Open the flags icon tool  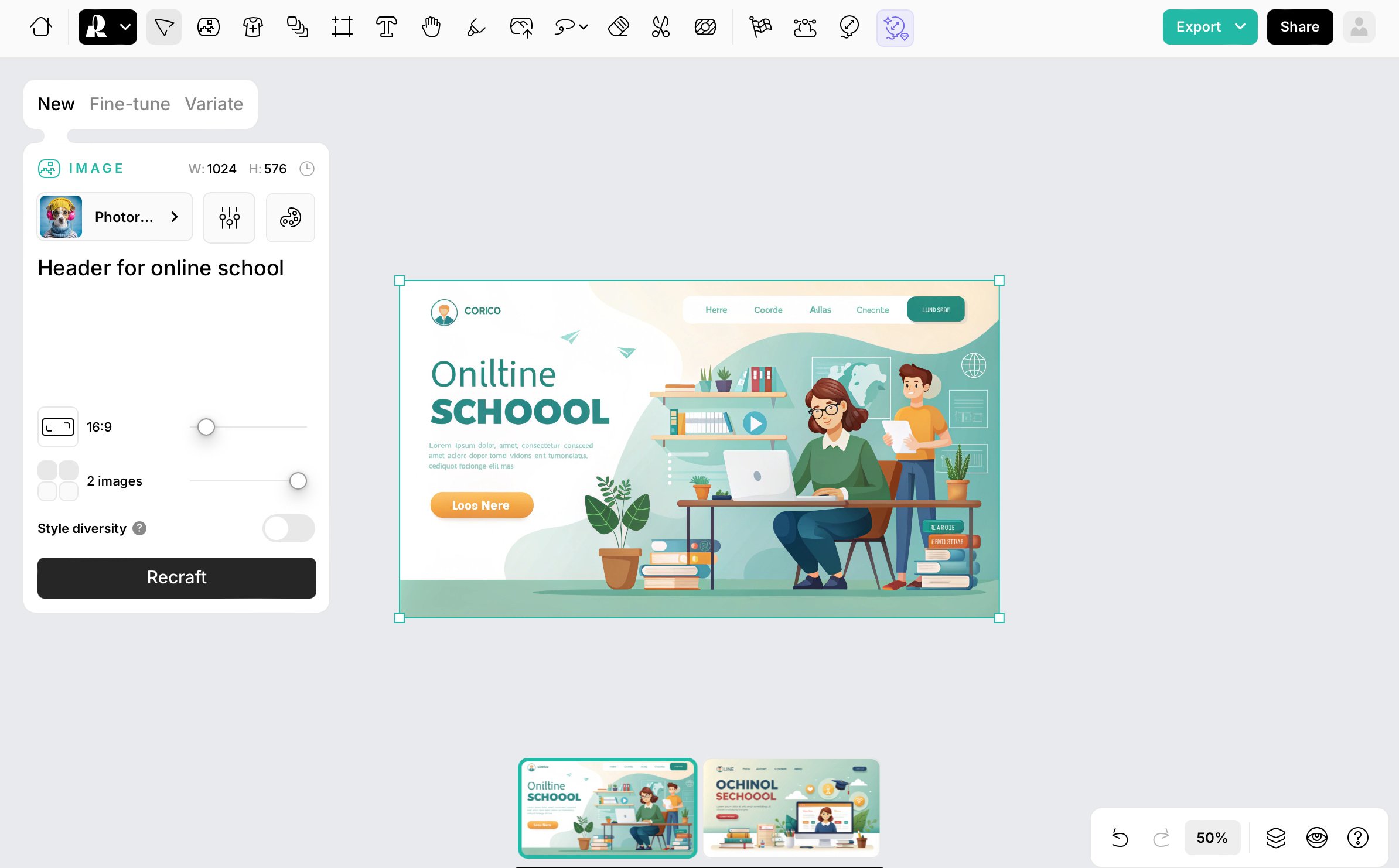[x=760, y=27]
